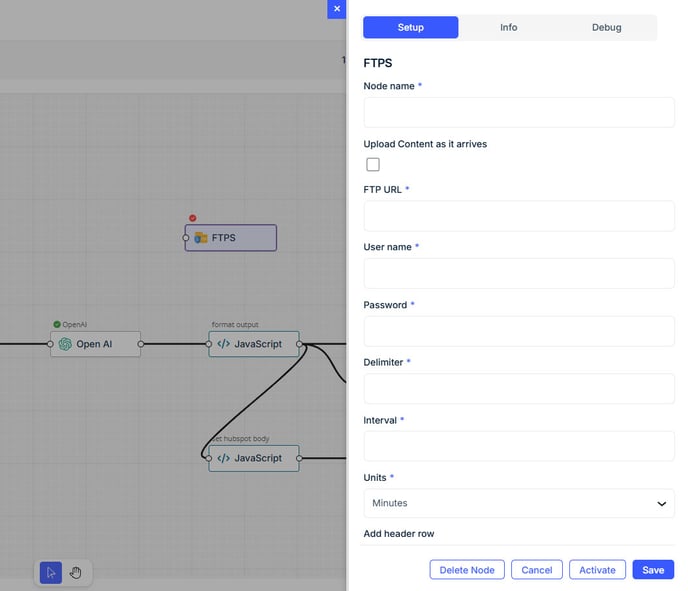The image size is (688, 591).
Task: Focus the User name input field
Action: pyautogui.click(x=519, y=274)
